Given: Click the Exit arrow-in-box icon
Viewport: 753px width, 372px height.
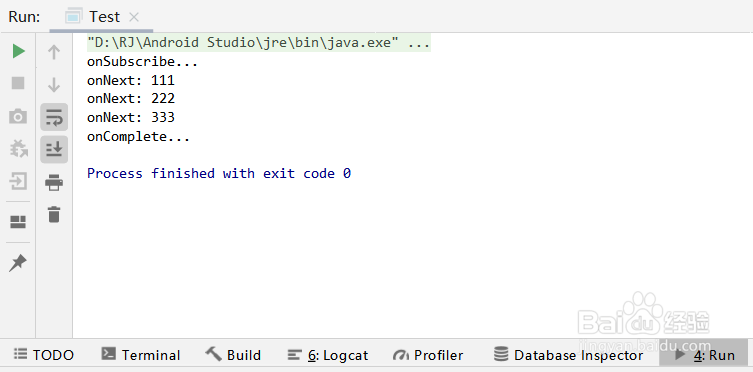Looking at the screenshot, I should point(18,181).
